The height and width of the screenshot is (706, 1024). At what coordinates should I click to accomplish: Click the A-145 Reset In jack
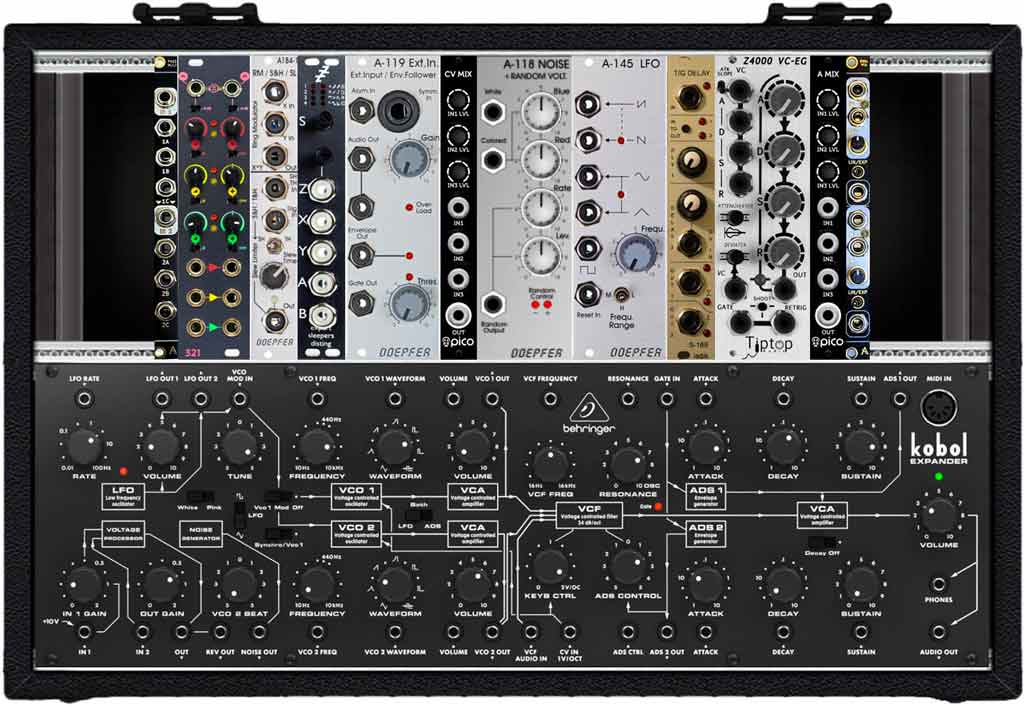589,294
